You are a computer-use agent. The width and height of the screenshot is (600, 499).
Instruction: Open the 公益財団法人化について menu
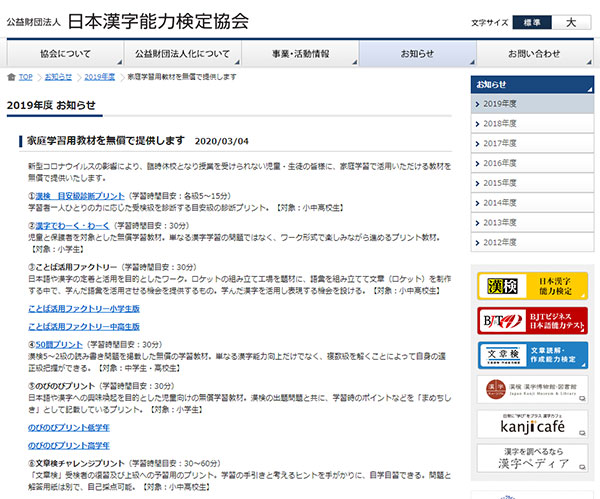pos(183,54)
